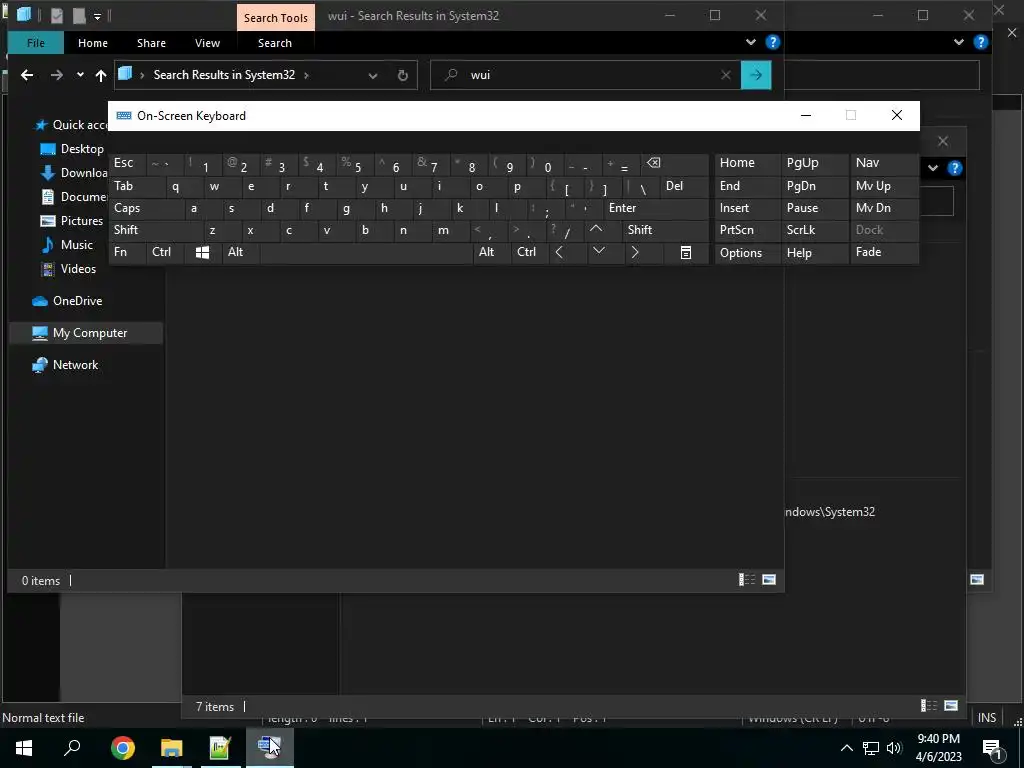Open Explorer help question mark

point(773,42)
